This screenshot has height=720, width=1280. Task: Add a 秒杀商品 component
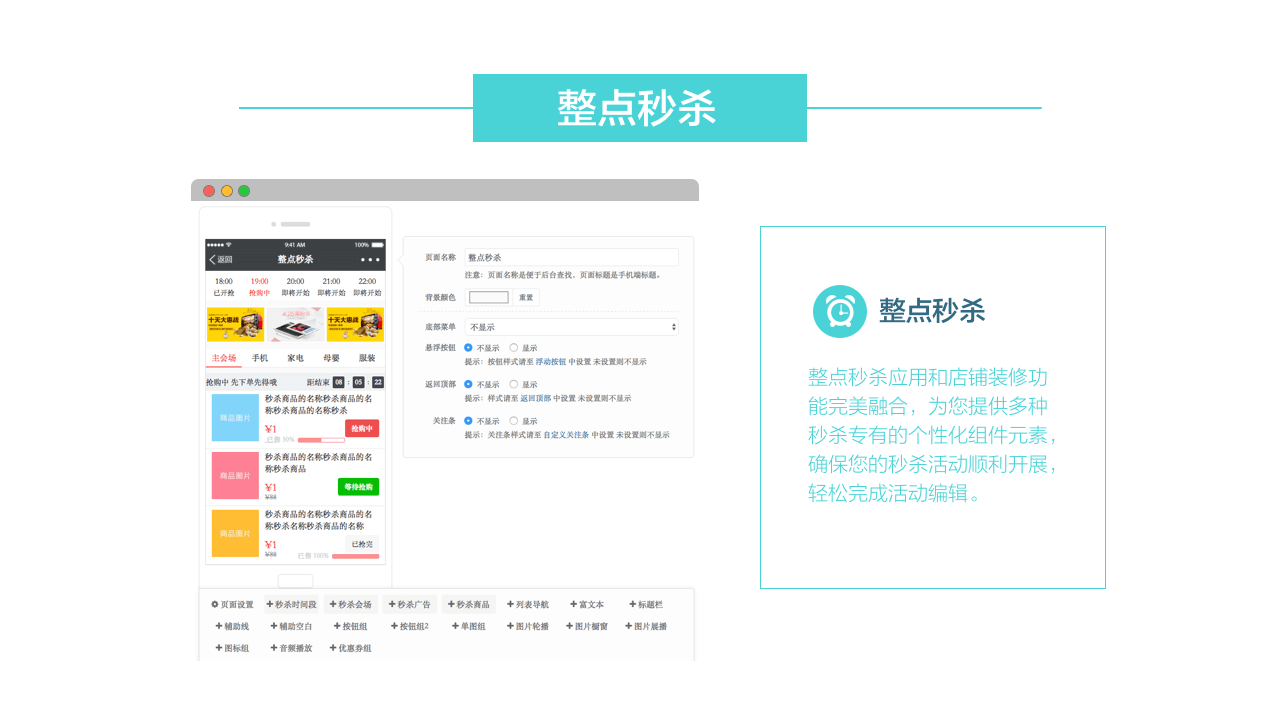point(468,605)
